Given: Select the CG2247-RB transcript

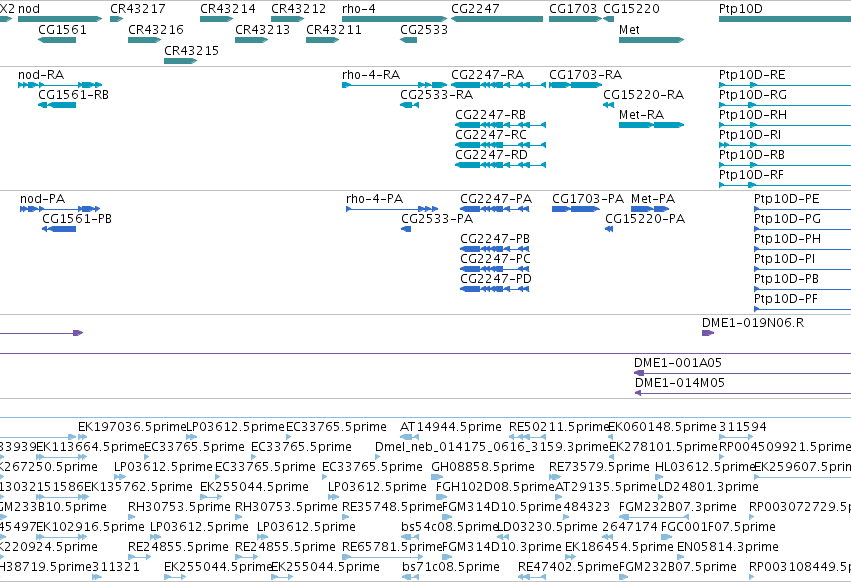Looking at the screenshot, I should [491, 115].
